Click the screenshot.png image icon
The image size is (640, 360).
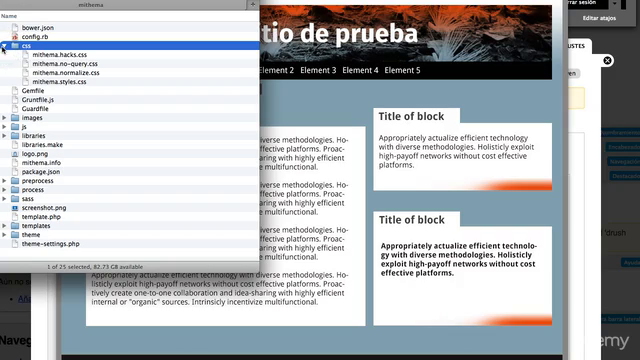pos(15,208)
